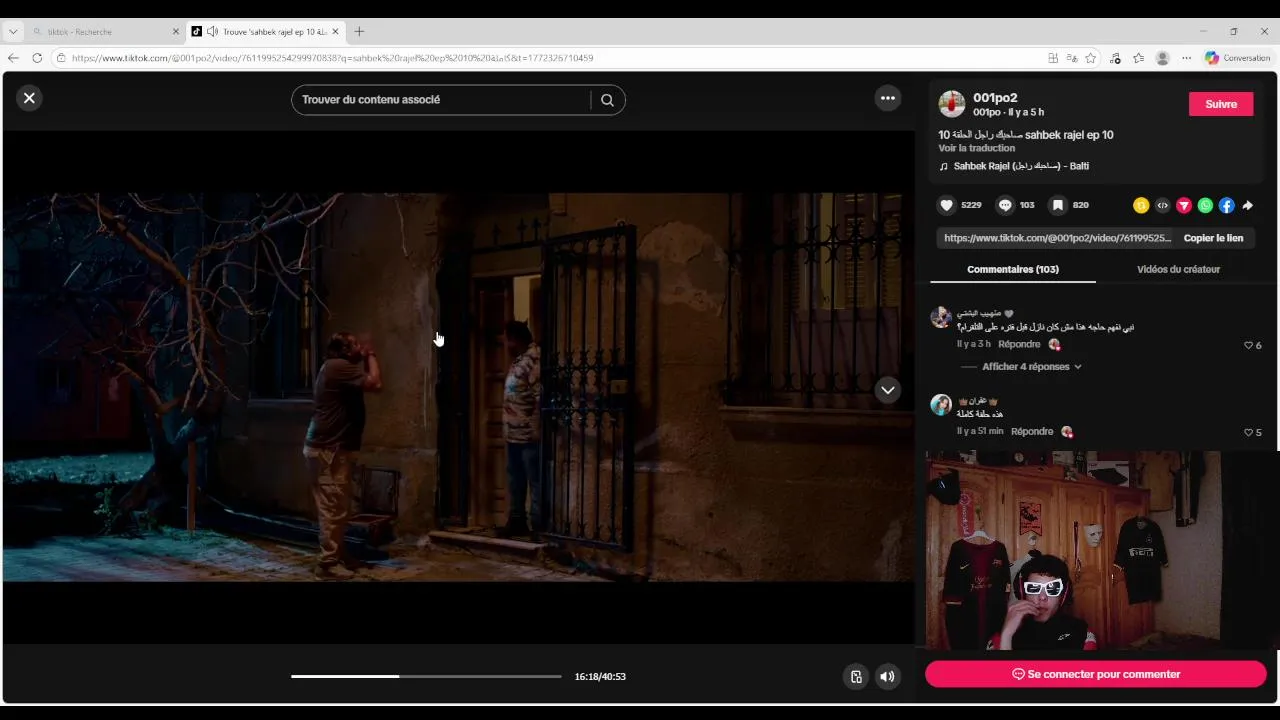Switch to 'Commentaires (103)' tab
This screenshot has width=1280, height=720.
coord(1013,269)
